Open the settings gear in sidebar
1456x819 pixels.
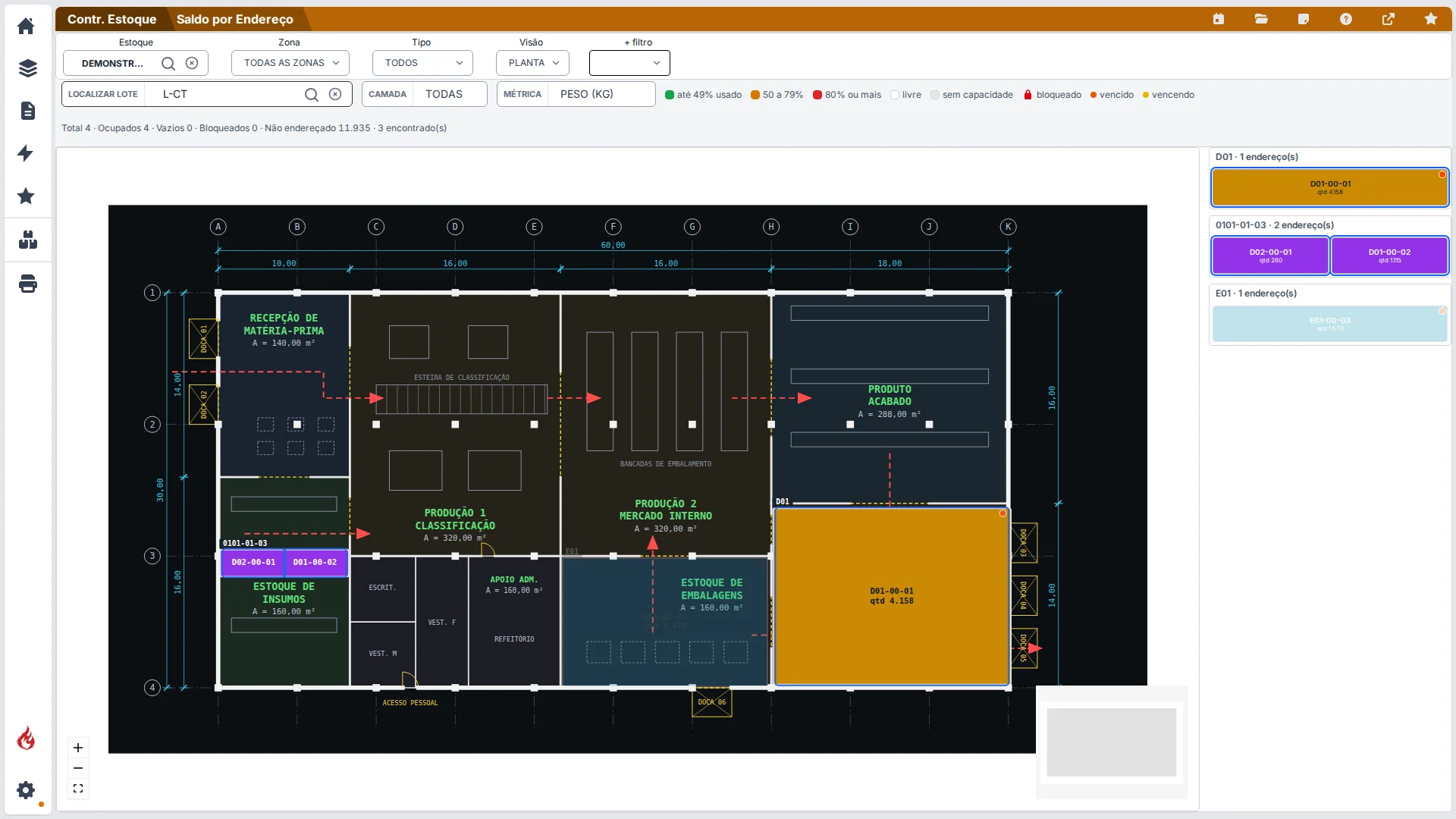click(26, 790)
